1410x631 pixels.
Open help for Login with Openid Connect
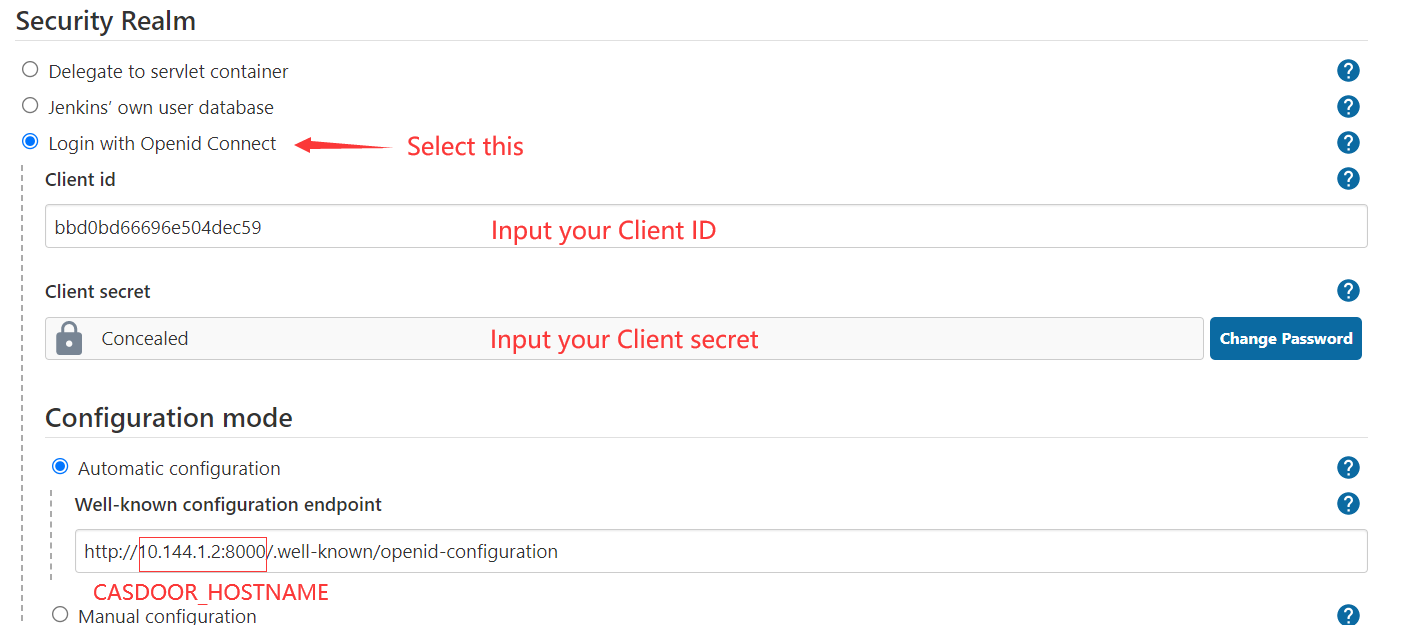pyautogui.click(x=1348, y=142)
